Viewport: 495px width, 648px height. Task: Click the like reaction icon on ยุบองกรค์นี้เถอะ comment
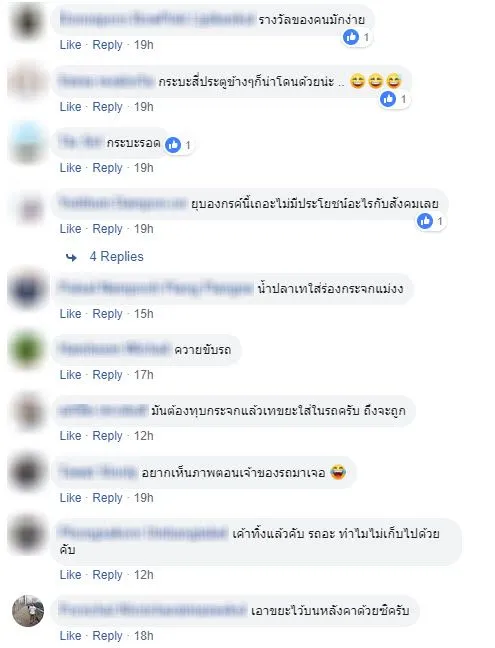click(425, 221)
